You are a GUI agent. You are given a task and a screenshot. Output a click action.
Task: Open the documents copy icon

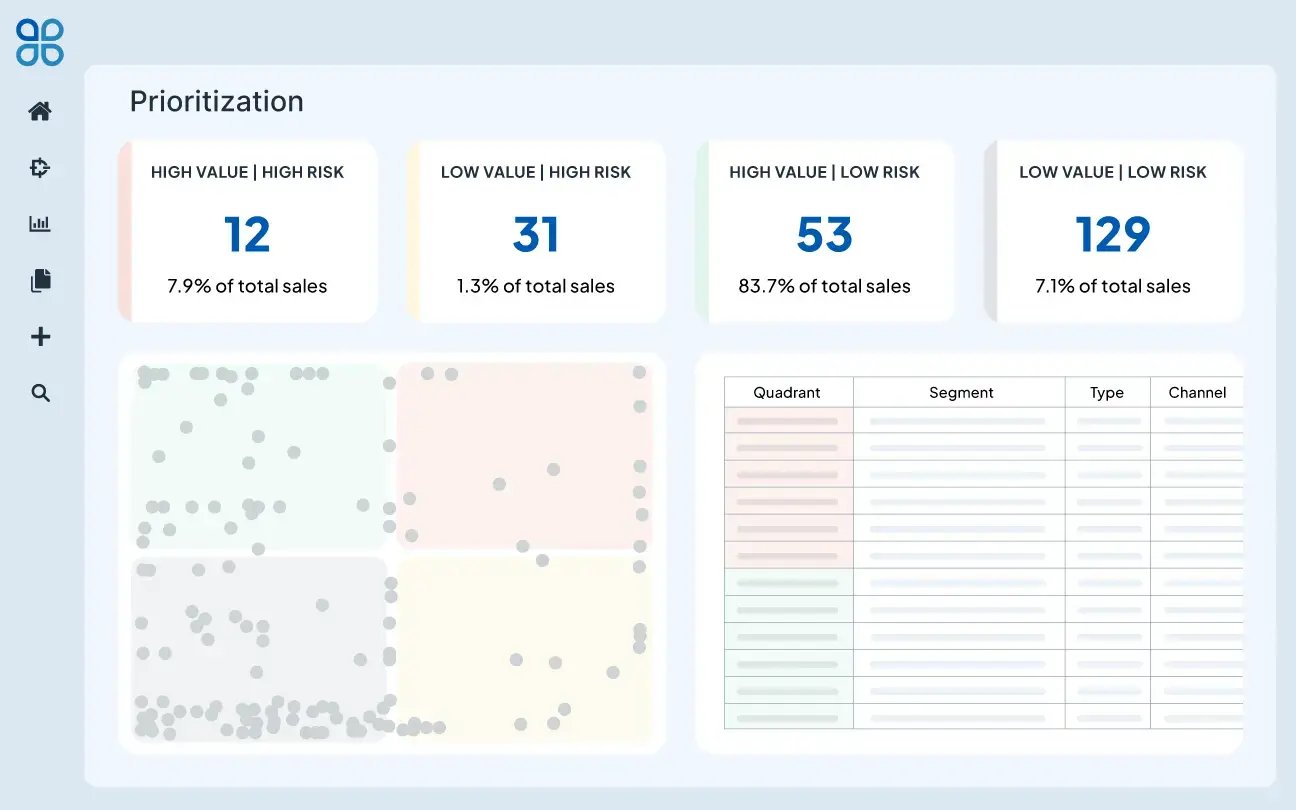40,280
